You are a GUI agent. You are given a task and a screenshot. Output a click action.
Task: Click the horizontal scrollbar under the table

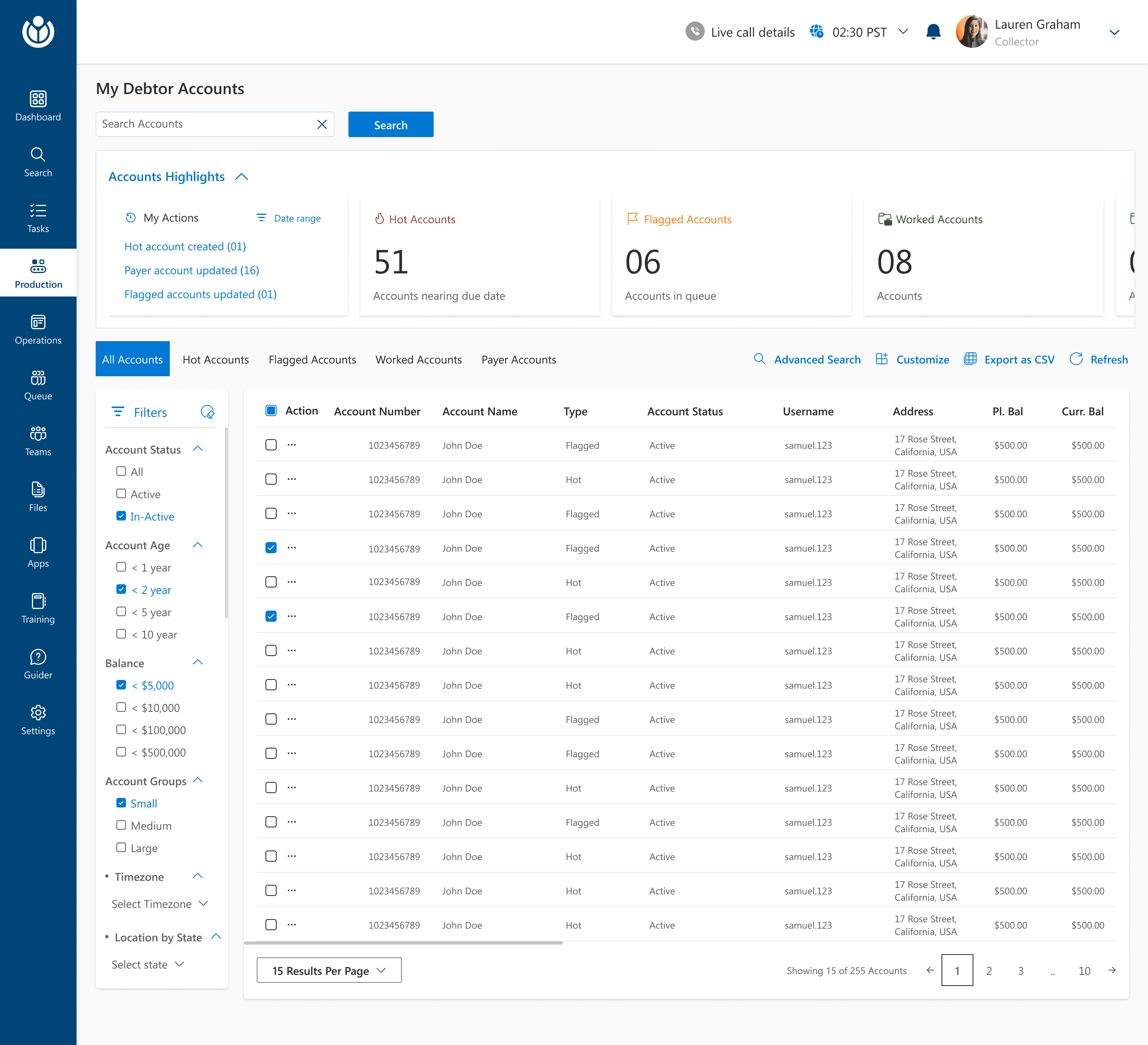tap(403, 943)
